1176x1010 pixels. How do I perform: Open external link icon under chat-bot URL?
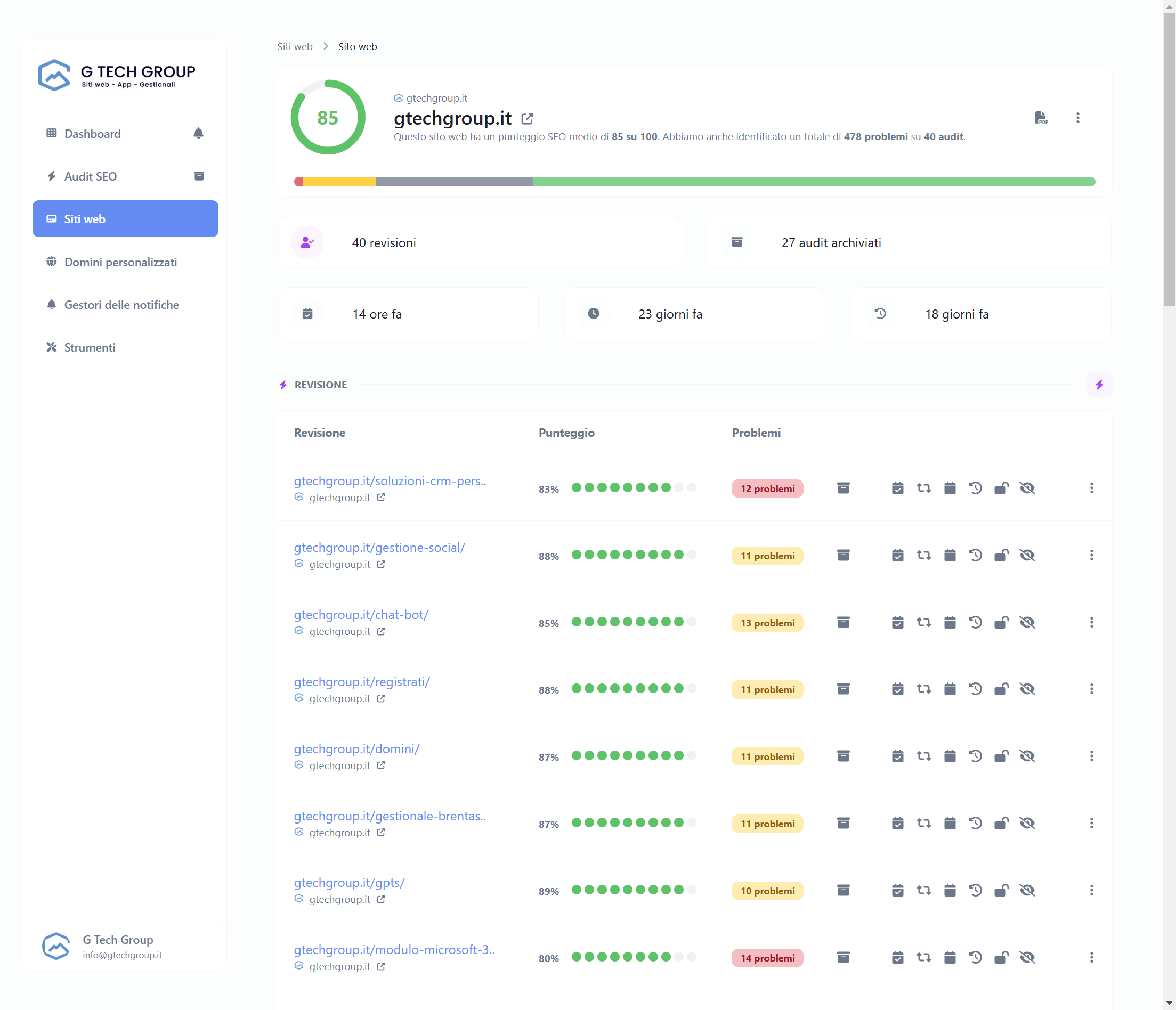coord(381,631)
